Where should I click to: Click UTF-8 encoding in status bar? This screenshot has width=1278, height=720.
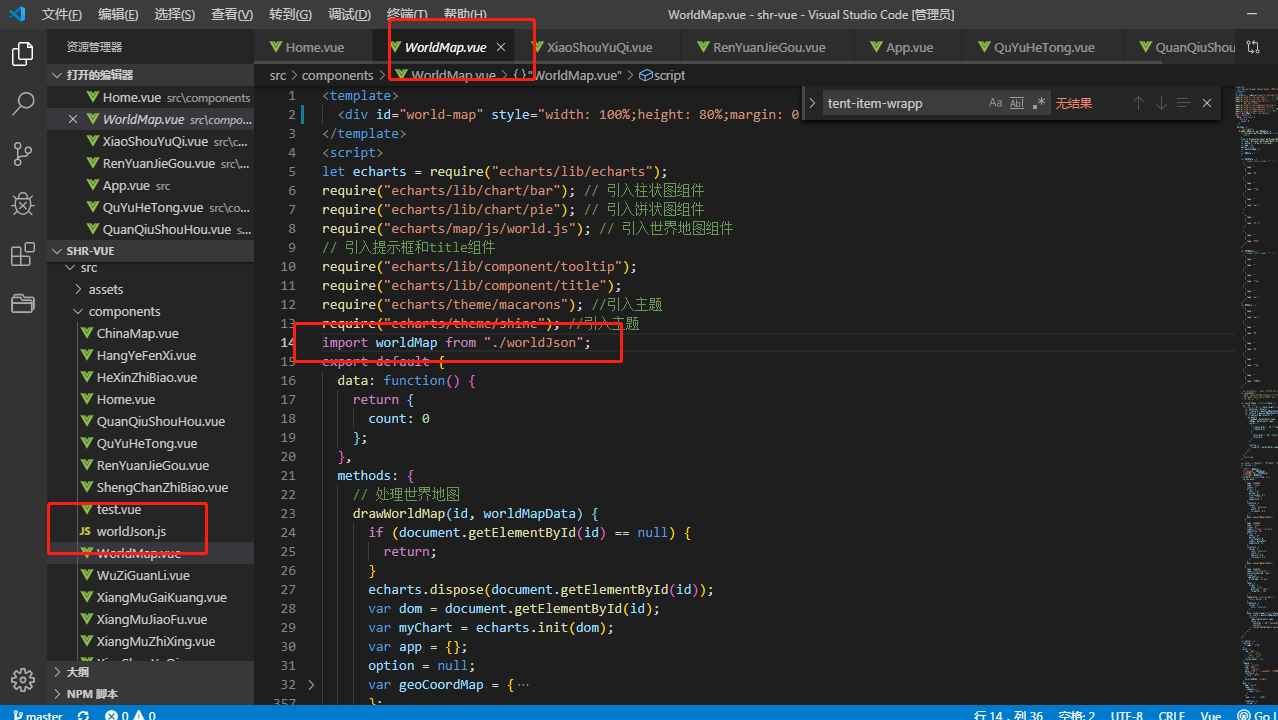1125,715
